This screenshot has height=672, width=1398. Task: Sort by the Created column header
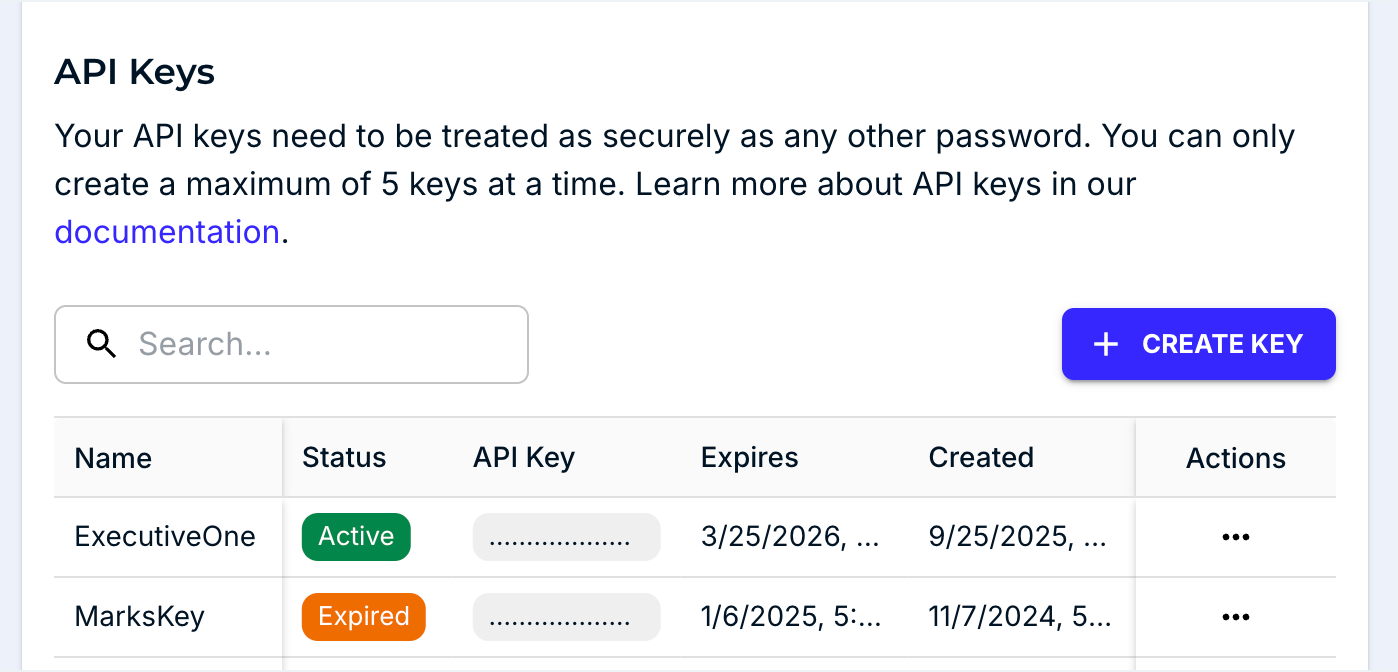point(981,458)
